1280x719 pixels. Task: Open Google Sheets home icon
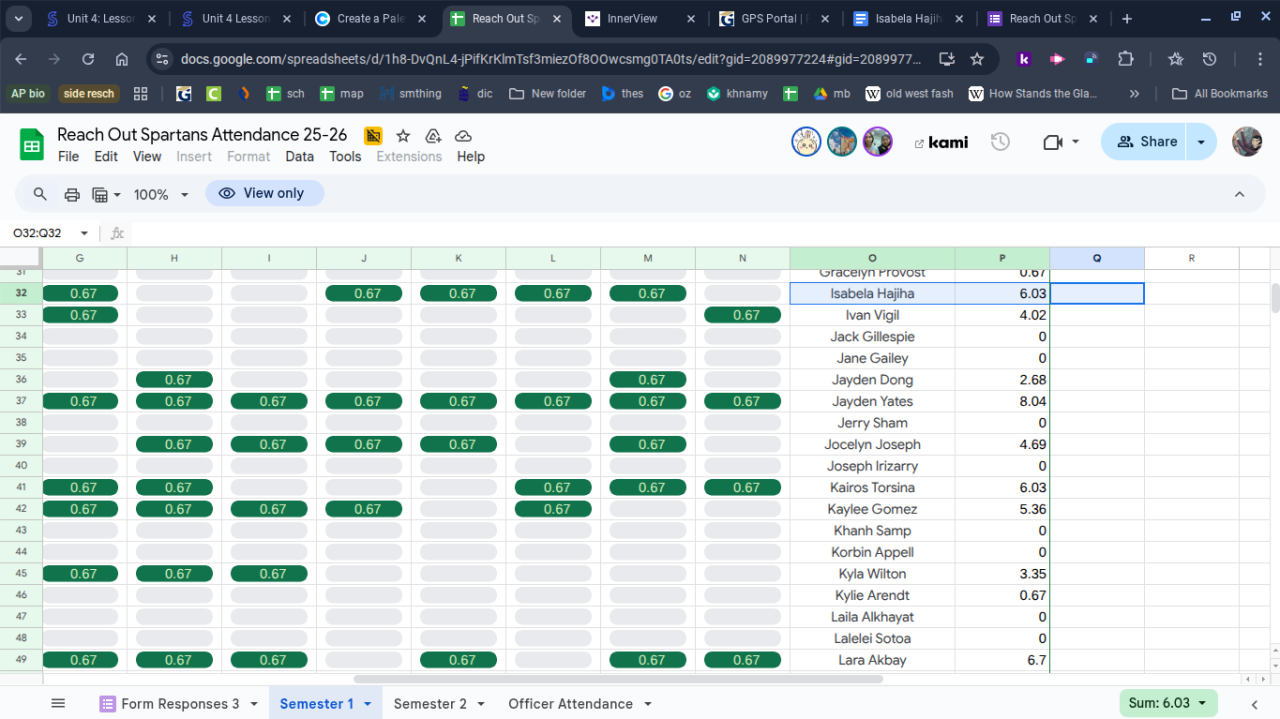32,145
